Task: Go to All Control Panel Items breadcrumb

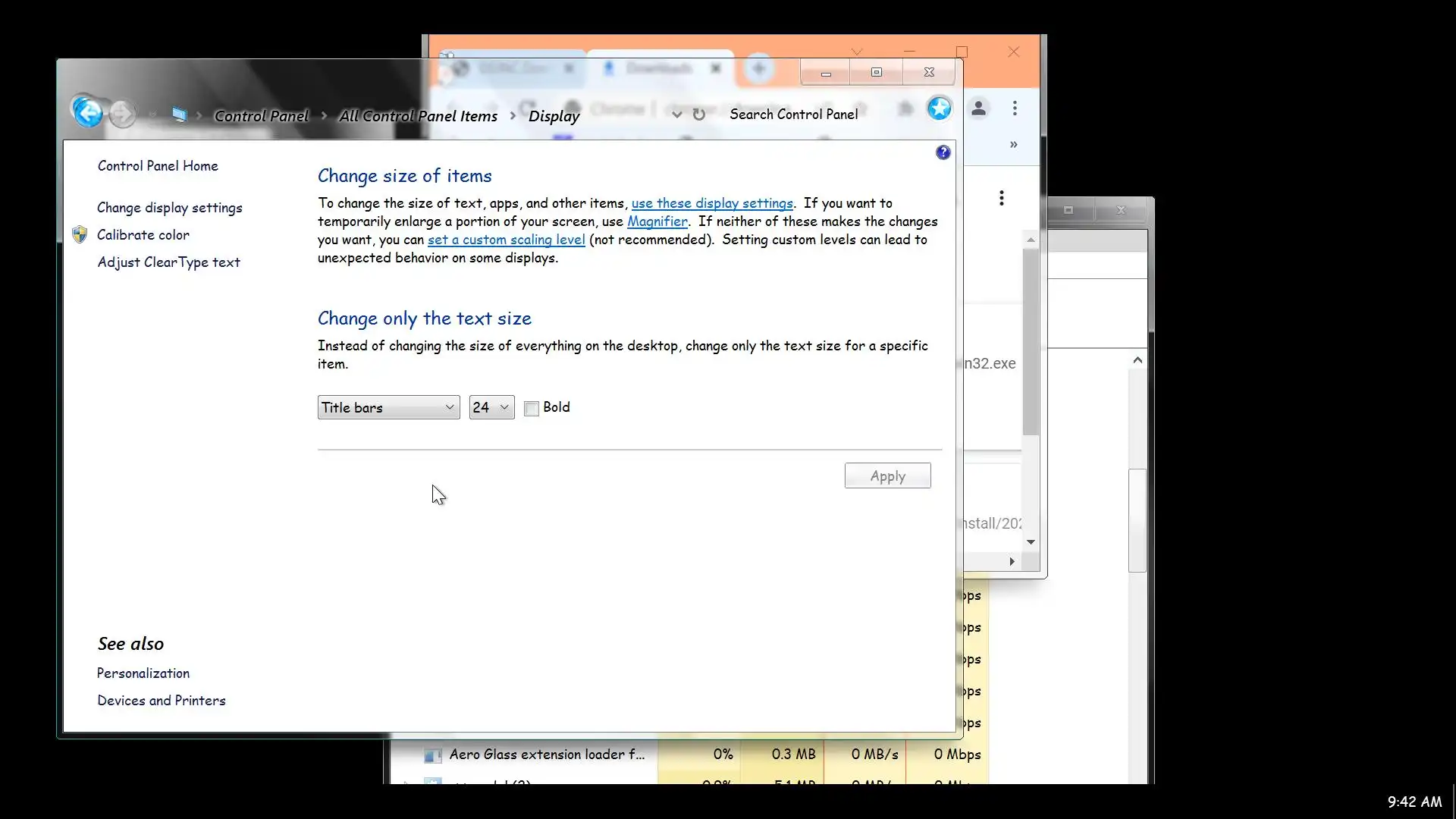Action: [x=418, y=116]
